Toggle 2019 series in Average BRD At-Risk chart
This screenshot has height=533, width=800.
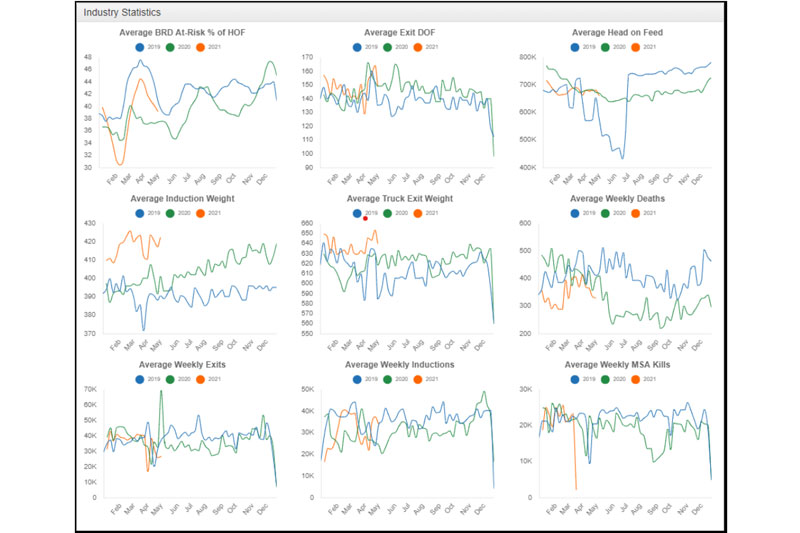147,47
